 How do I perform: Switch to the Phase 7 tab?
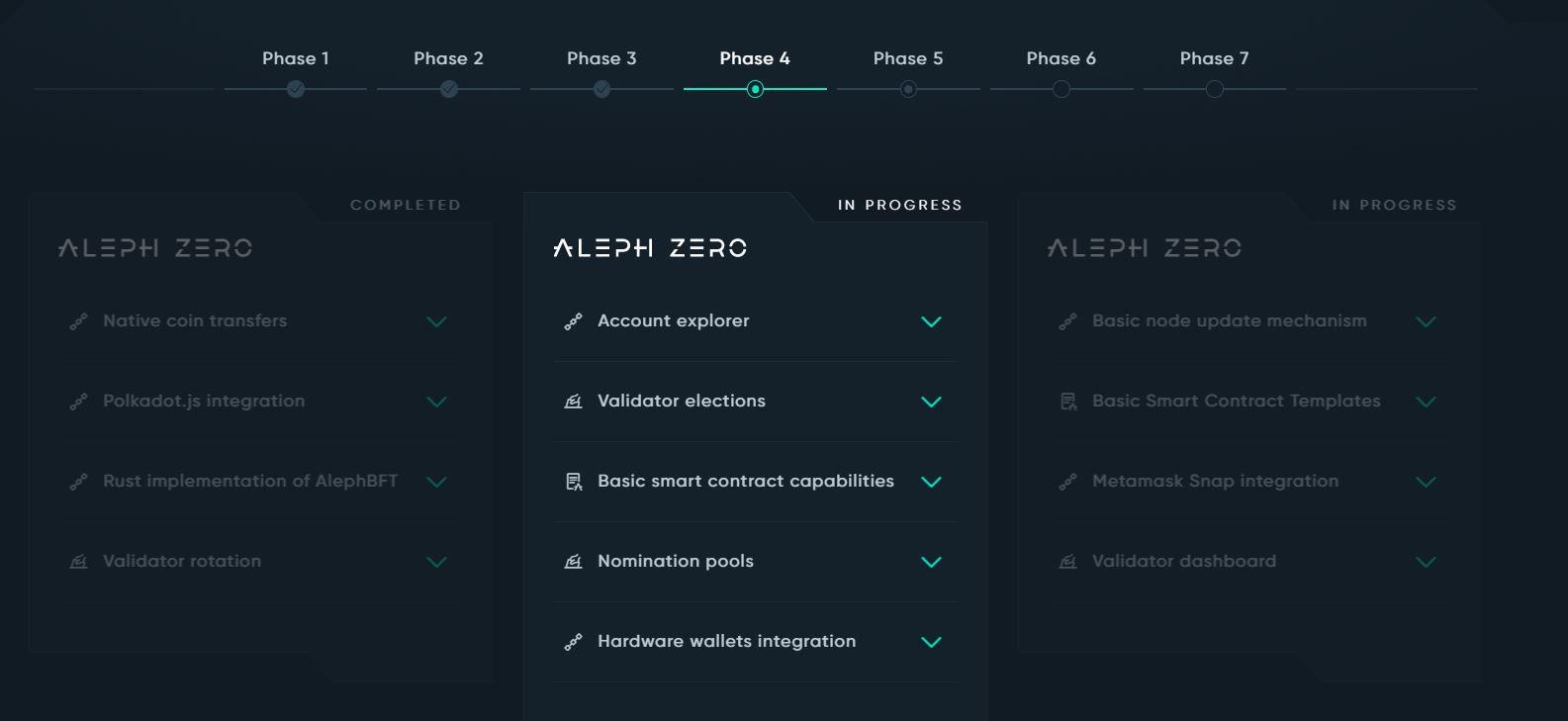(1214, 58)
